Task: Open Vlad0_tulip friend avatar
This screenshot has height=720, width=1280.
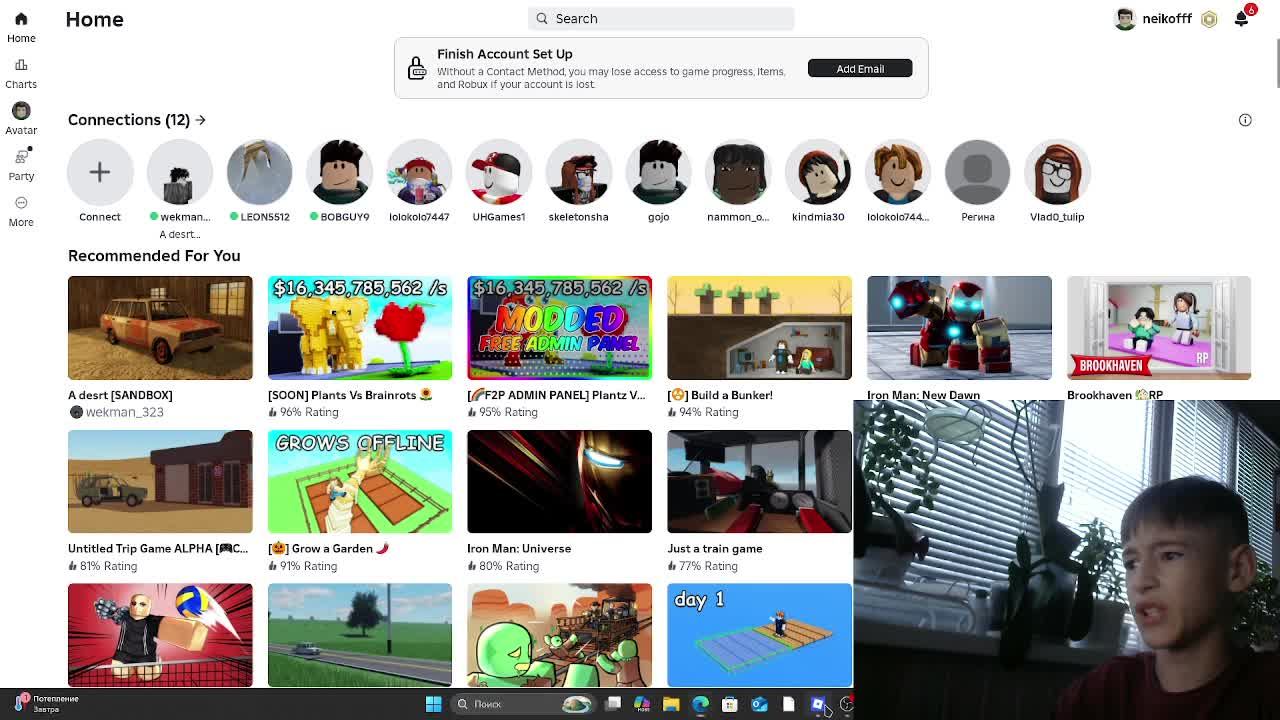Action: pos(1057,172)
